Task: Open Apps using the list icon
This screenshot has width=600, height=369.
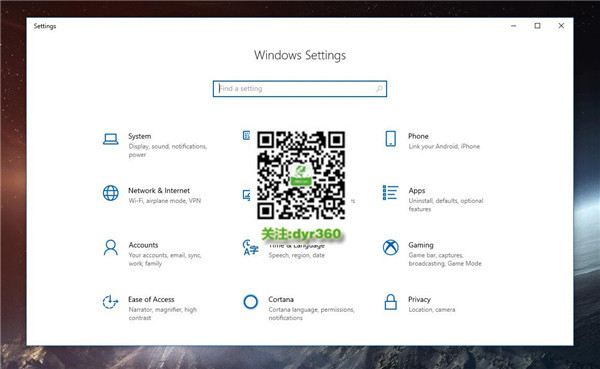Action: (391, 193)
